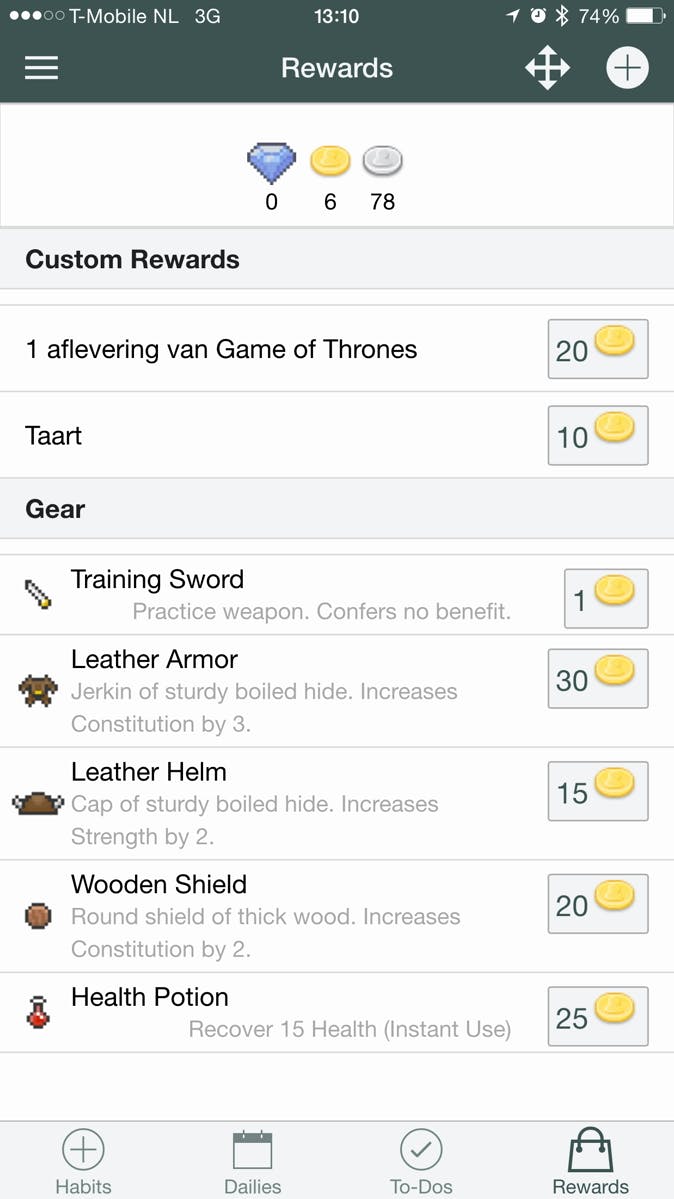The image size is (674, 1199).
Task: Tap the reorder arrows icon
Action: pyautogui.click(x=547, y=68)
